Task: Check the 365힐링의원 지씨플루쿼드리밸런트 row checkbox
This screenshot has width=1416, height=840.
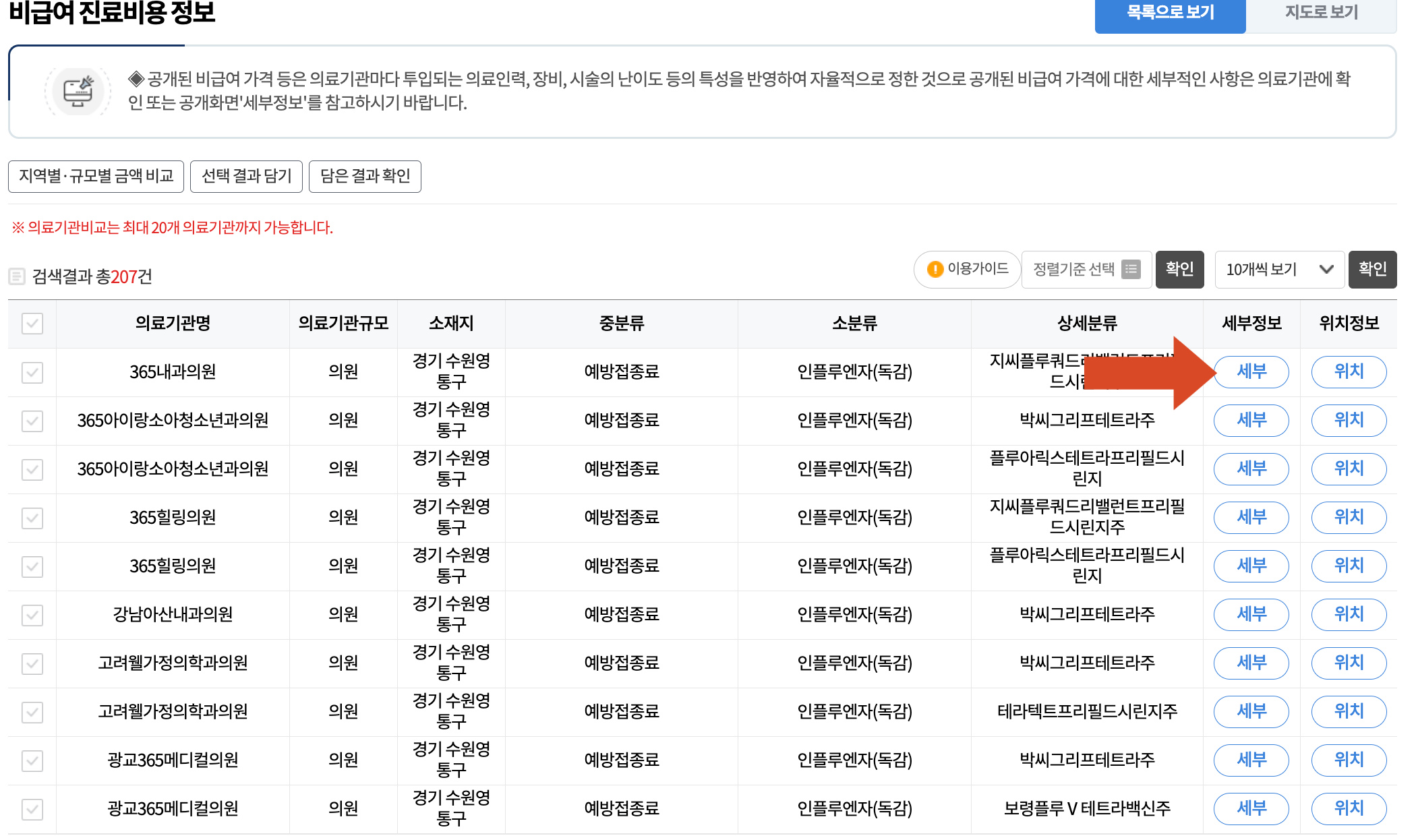Action: [x=32, y=518]
